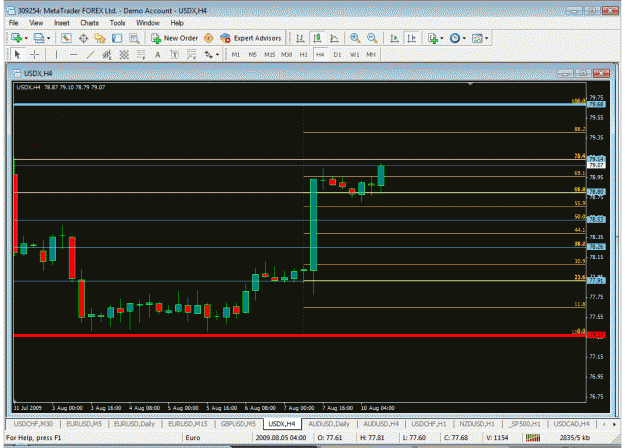Screen dimensions: 625x448
Task: Open the Help menu
Action: (x=177, y=23)
